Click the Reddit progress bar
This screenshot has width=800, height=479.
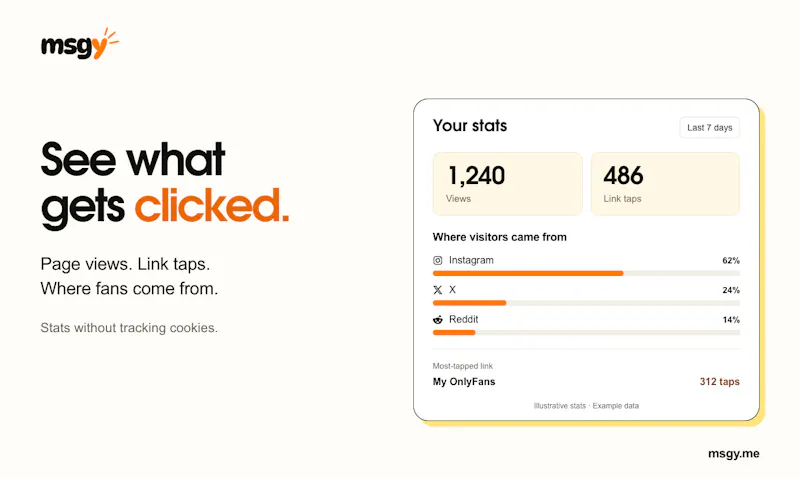click(x=586, y=333)
